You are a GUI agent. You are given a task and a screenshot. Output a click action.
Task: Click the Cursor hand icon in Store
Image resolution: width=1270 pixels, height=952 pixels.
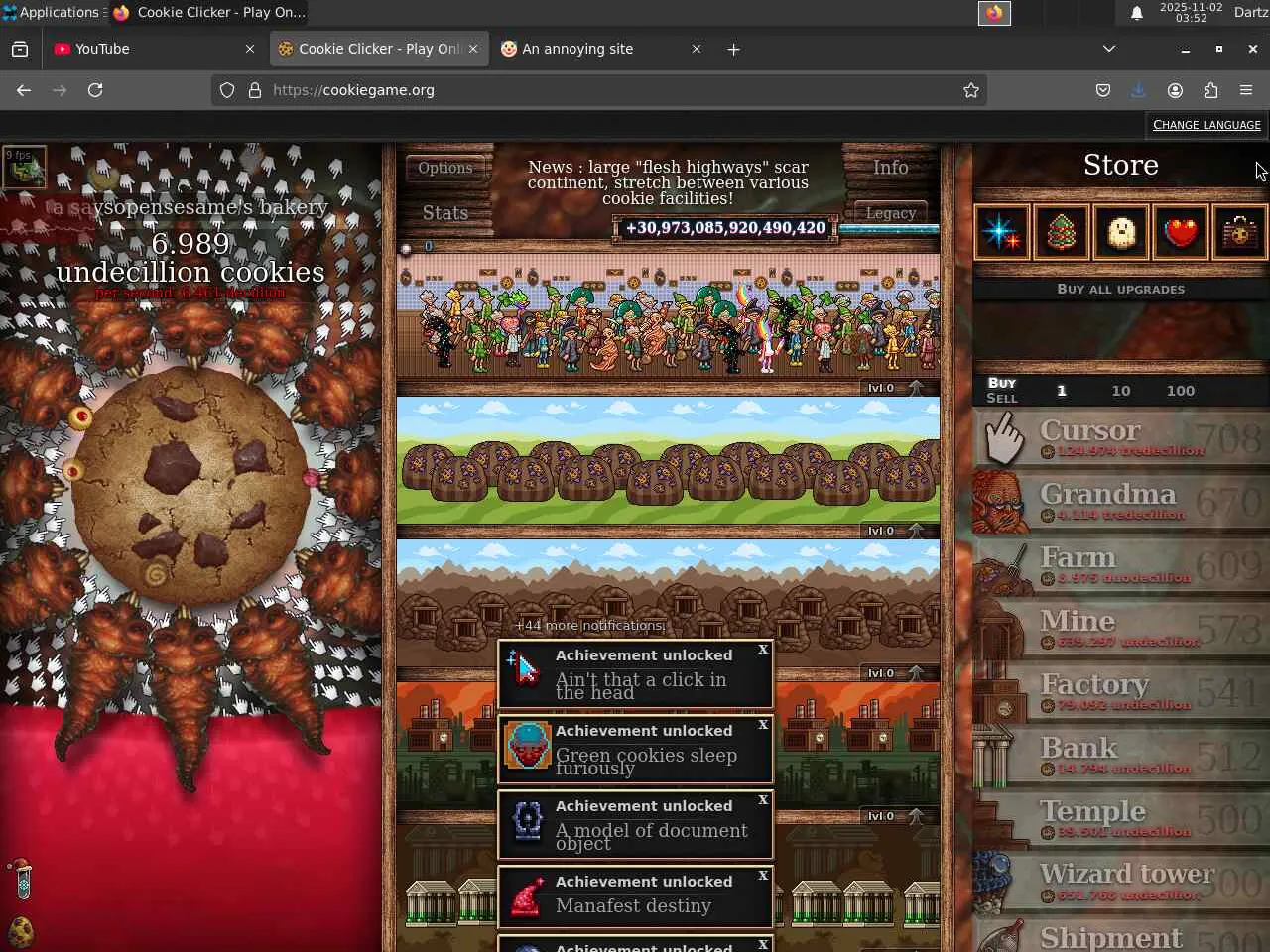click(1004, 438)
